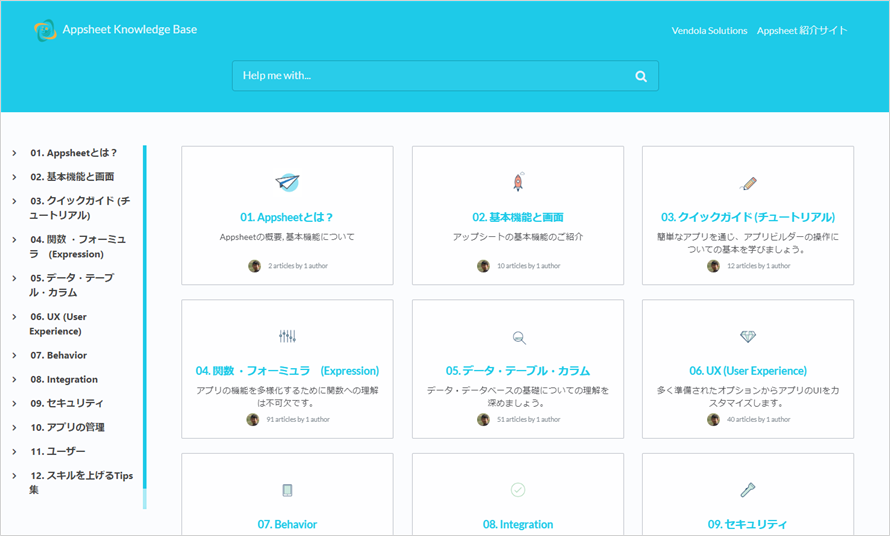
Task: Open sidebar item 05. データ・テーブル・カラム
Action: 72,285
